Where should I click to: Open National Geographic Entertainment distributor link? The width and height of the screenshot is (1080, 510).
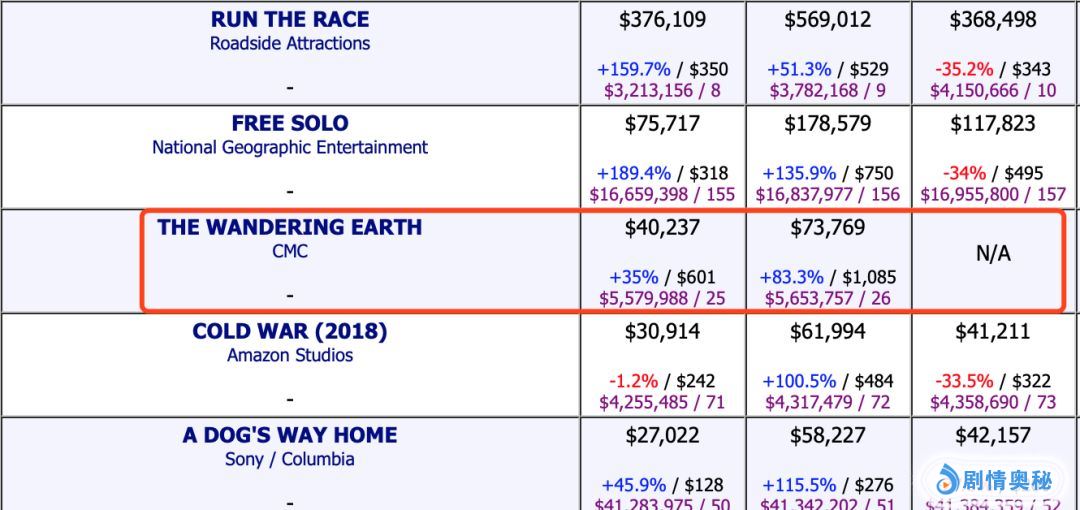pyautogui.click(x=290, y=148)
